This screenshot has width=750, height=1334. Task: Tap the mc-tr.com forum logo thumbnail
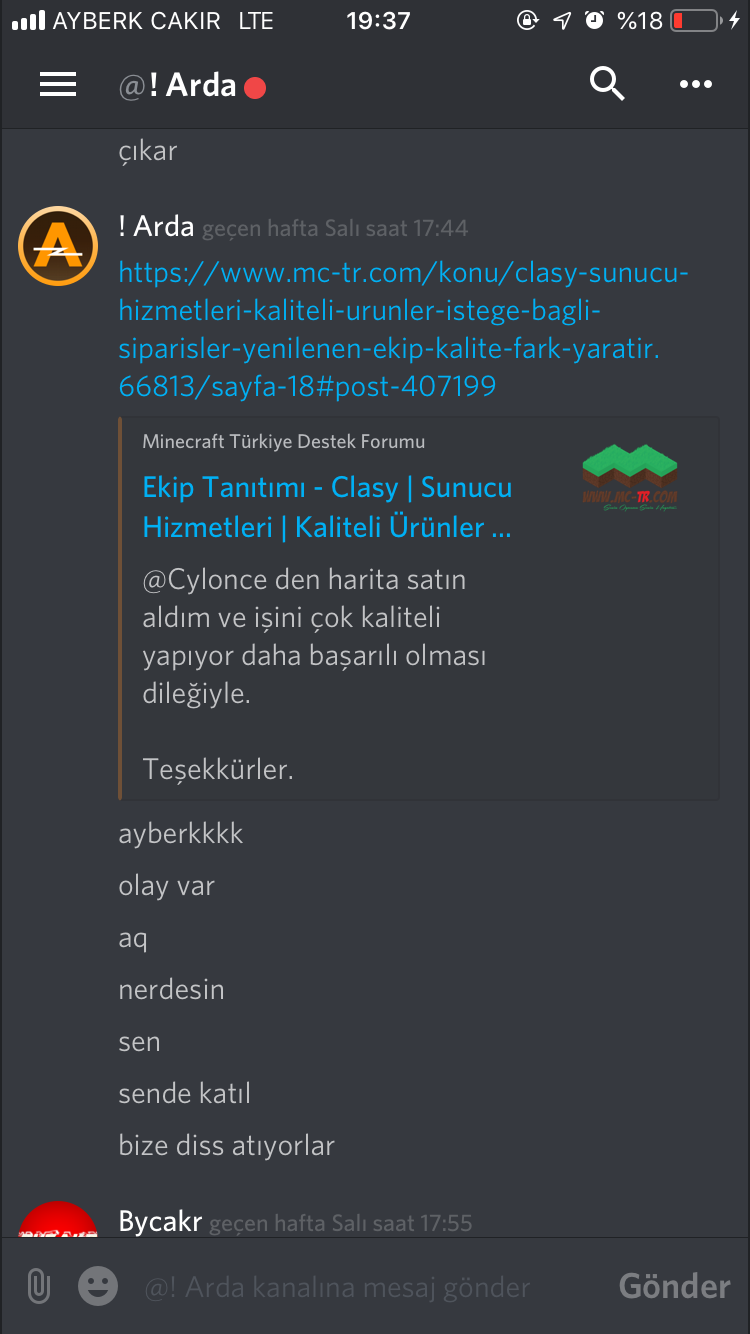(x=630, y=478)
